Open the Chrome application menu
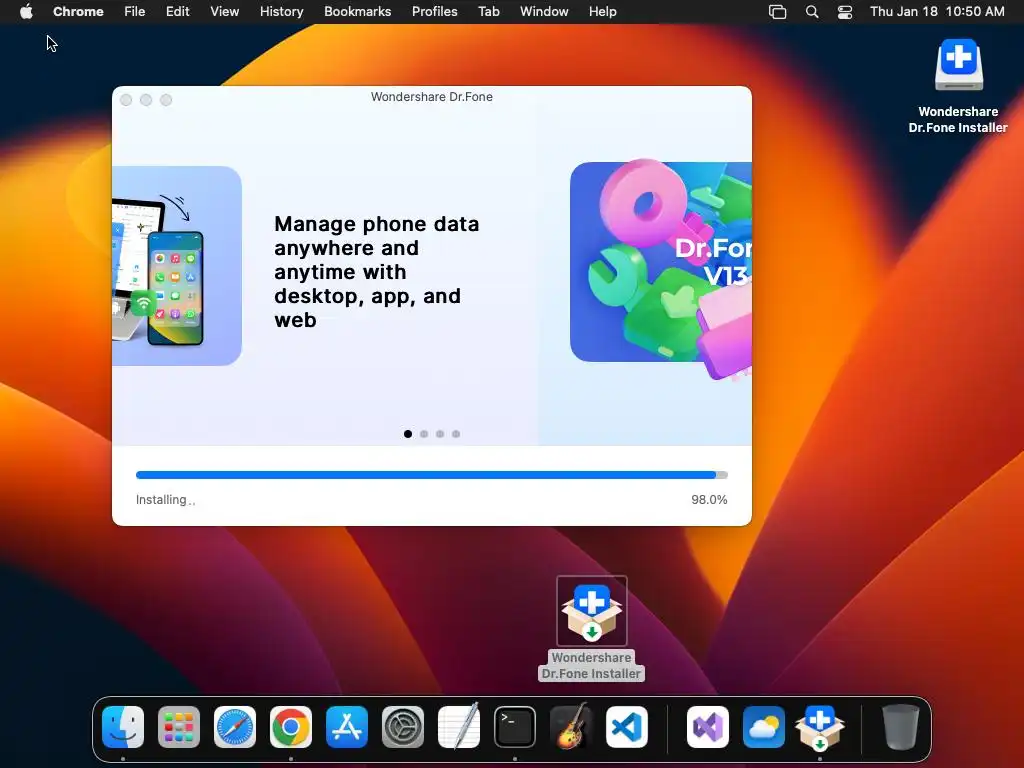This screenshot has height=768, width=1024. coord(78,12)
